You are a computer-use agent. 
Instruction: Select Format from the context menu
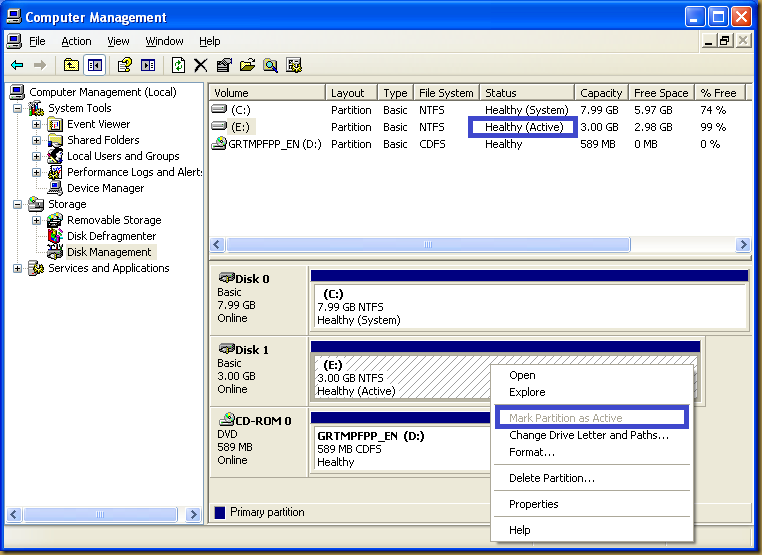[x=531, y=452]
